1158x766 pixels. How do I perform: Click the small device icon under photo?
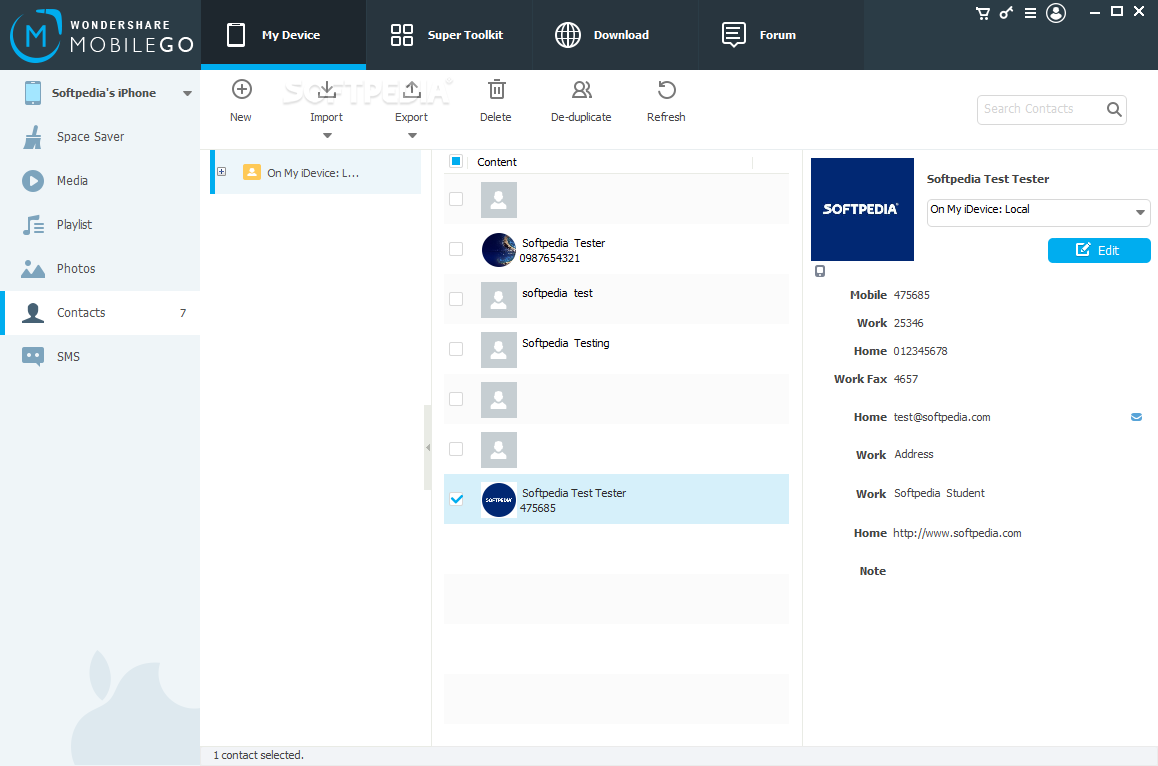pyautogui.click(x=820, y=271)
